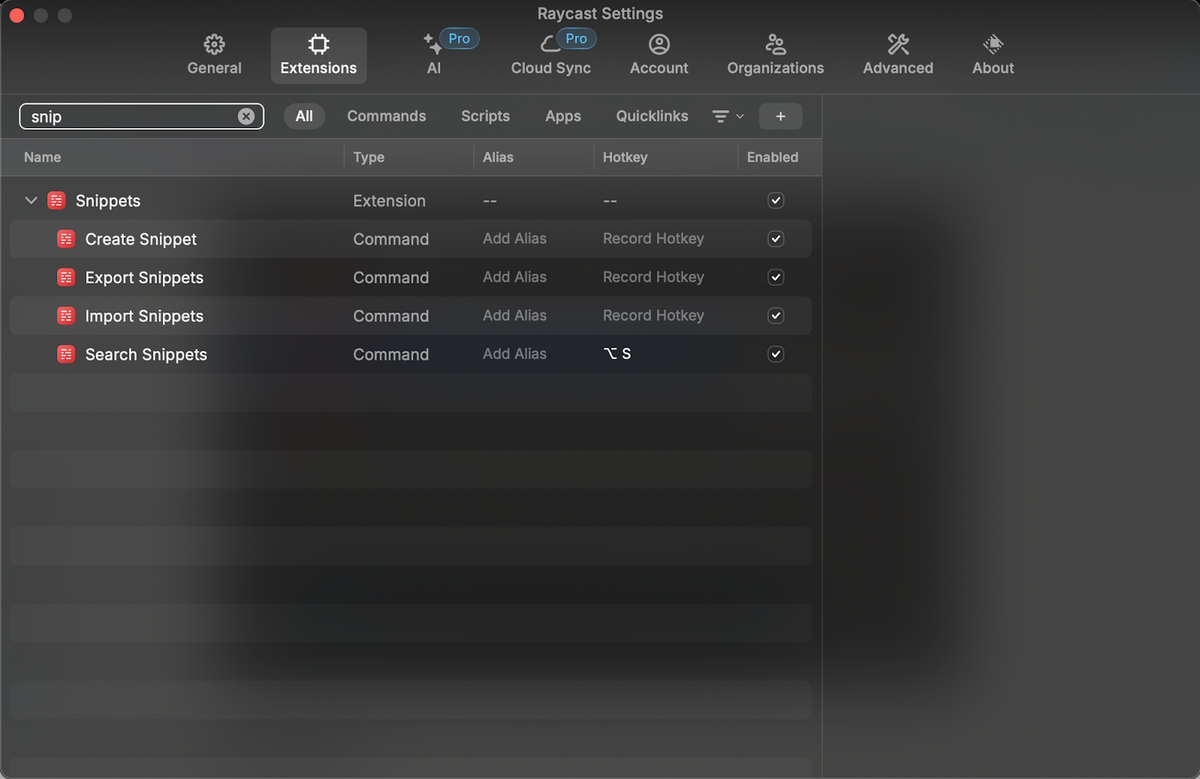Uncheck Enabled for Import Snippets
This screenshot has height=779, width=1200.
(x=775, y=316)
